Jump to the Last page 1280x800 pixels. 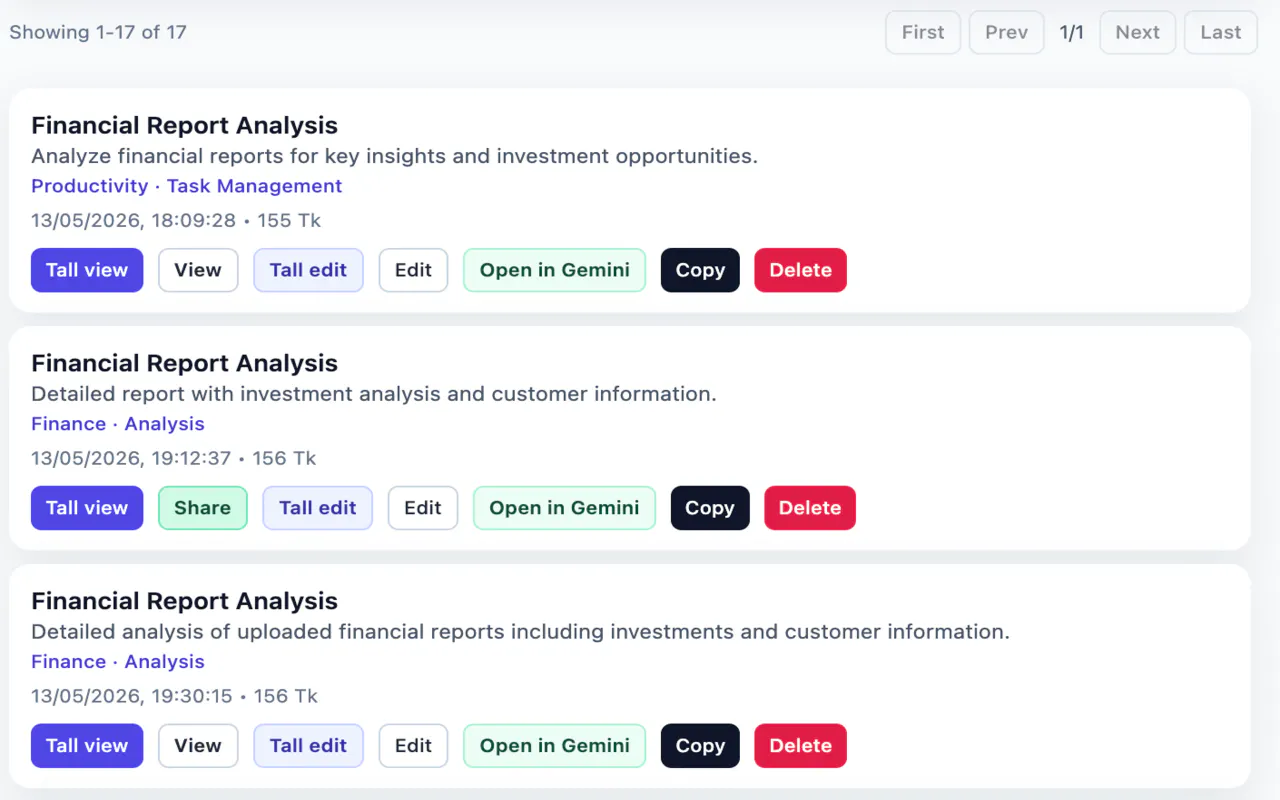(1221, 32)
